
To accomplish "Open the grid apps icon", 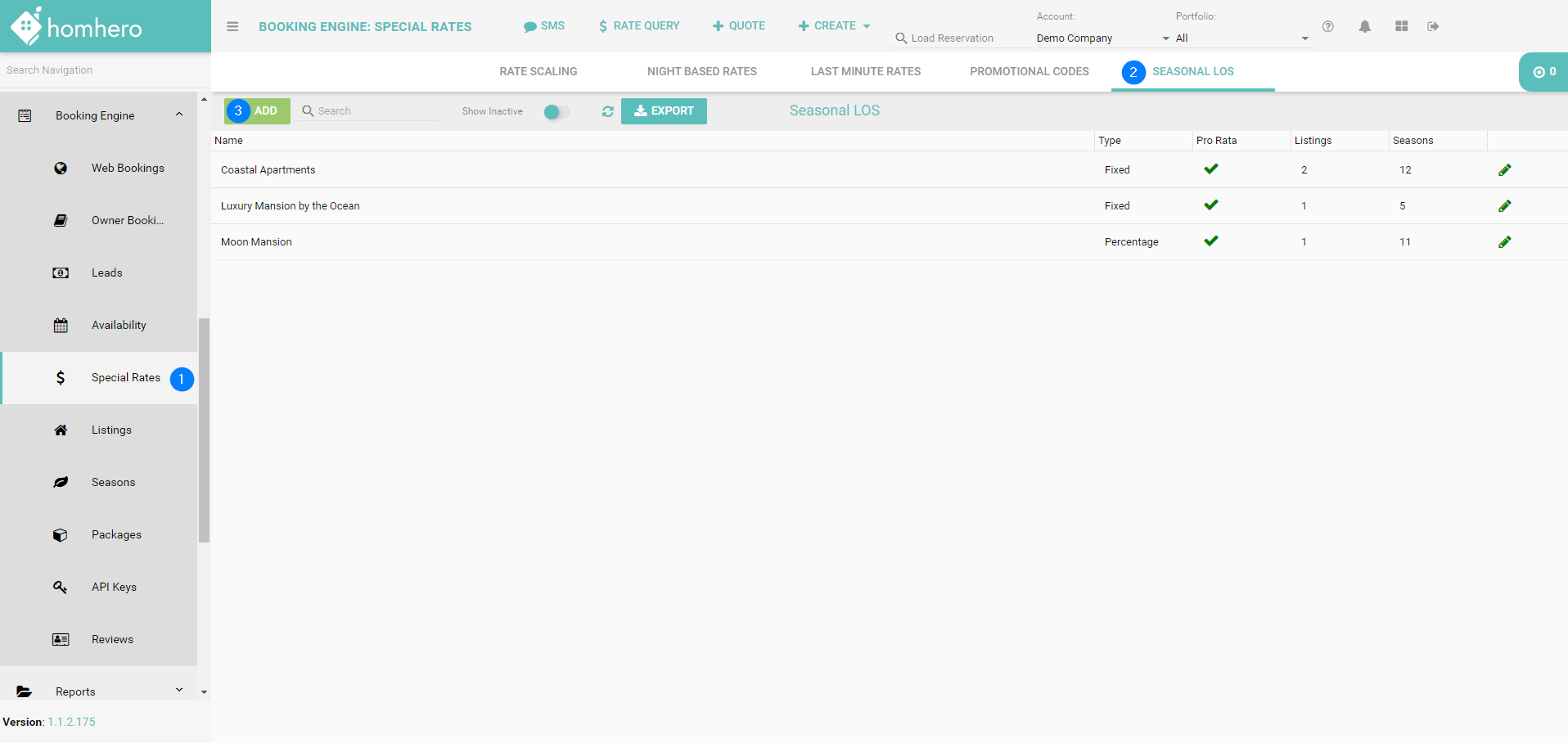I will [1401, 26].
